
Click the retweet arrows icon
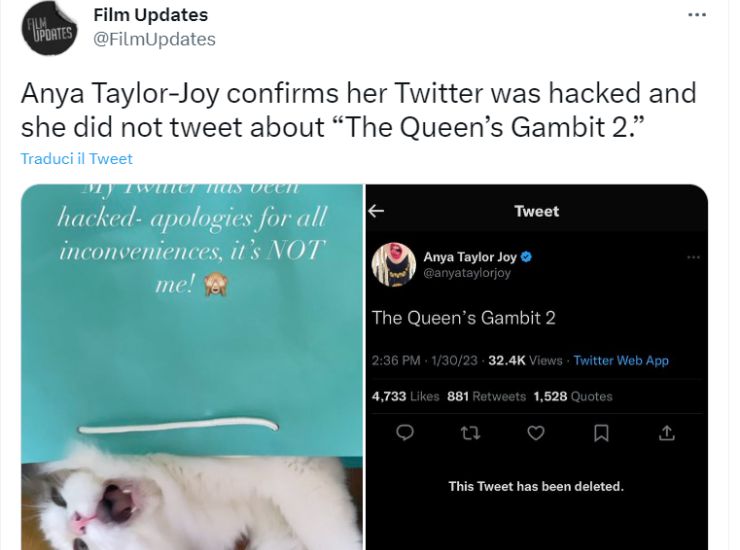(x=470, y=432)
